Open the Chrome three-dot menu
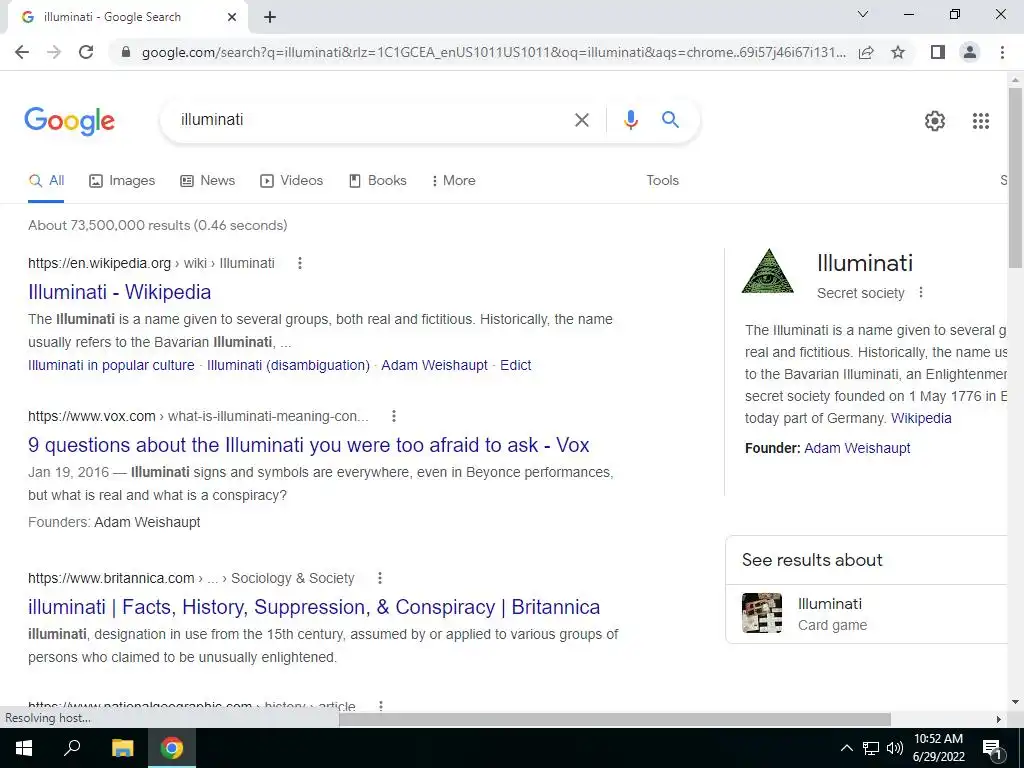The image size is (1024, 768). (1002, 52)
